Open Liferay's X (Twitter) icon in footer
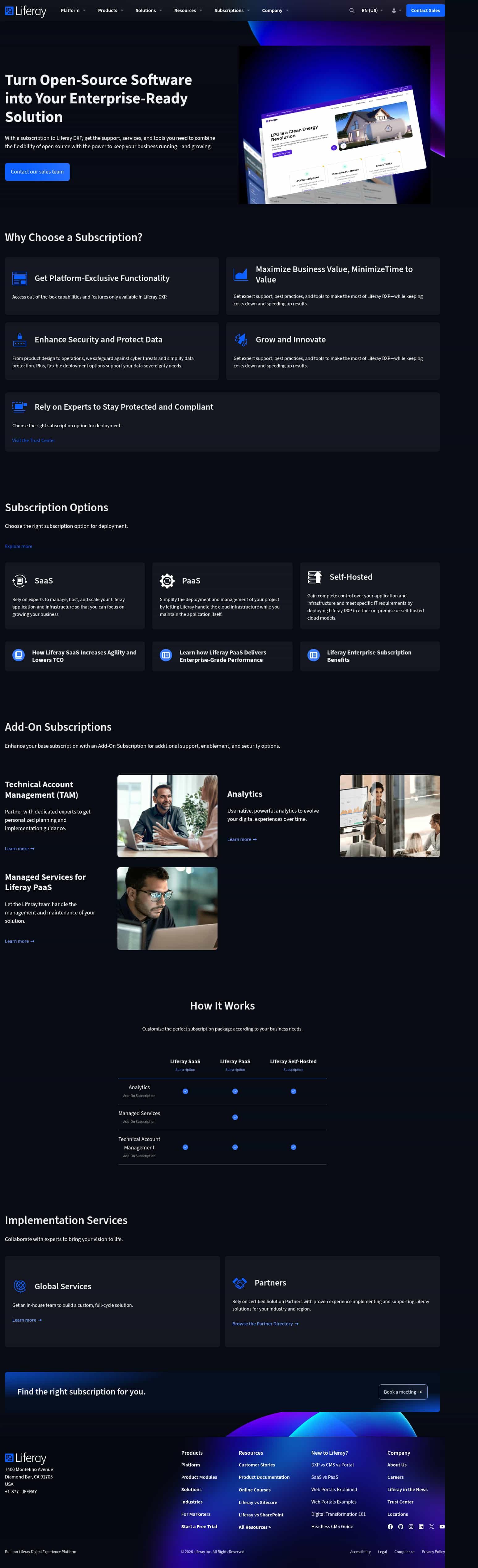 (432, 1527)
